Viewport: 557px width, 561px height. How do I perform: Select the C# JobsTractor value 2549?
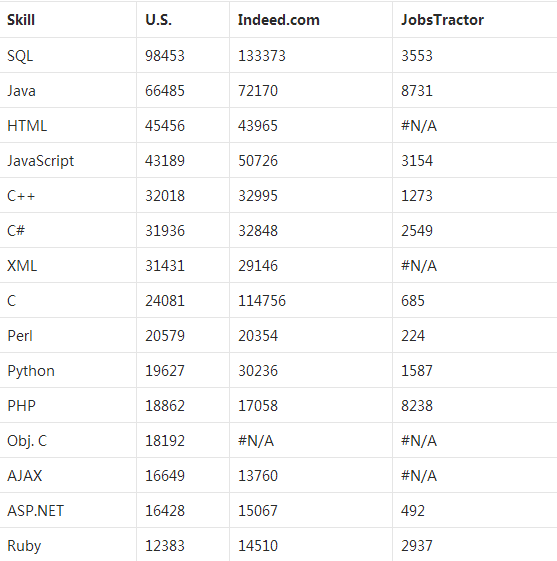point(417,231)
